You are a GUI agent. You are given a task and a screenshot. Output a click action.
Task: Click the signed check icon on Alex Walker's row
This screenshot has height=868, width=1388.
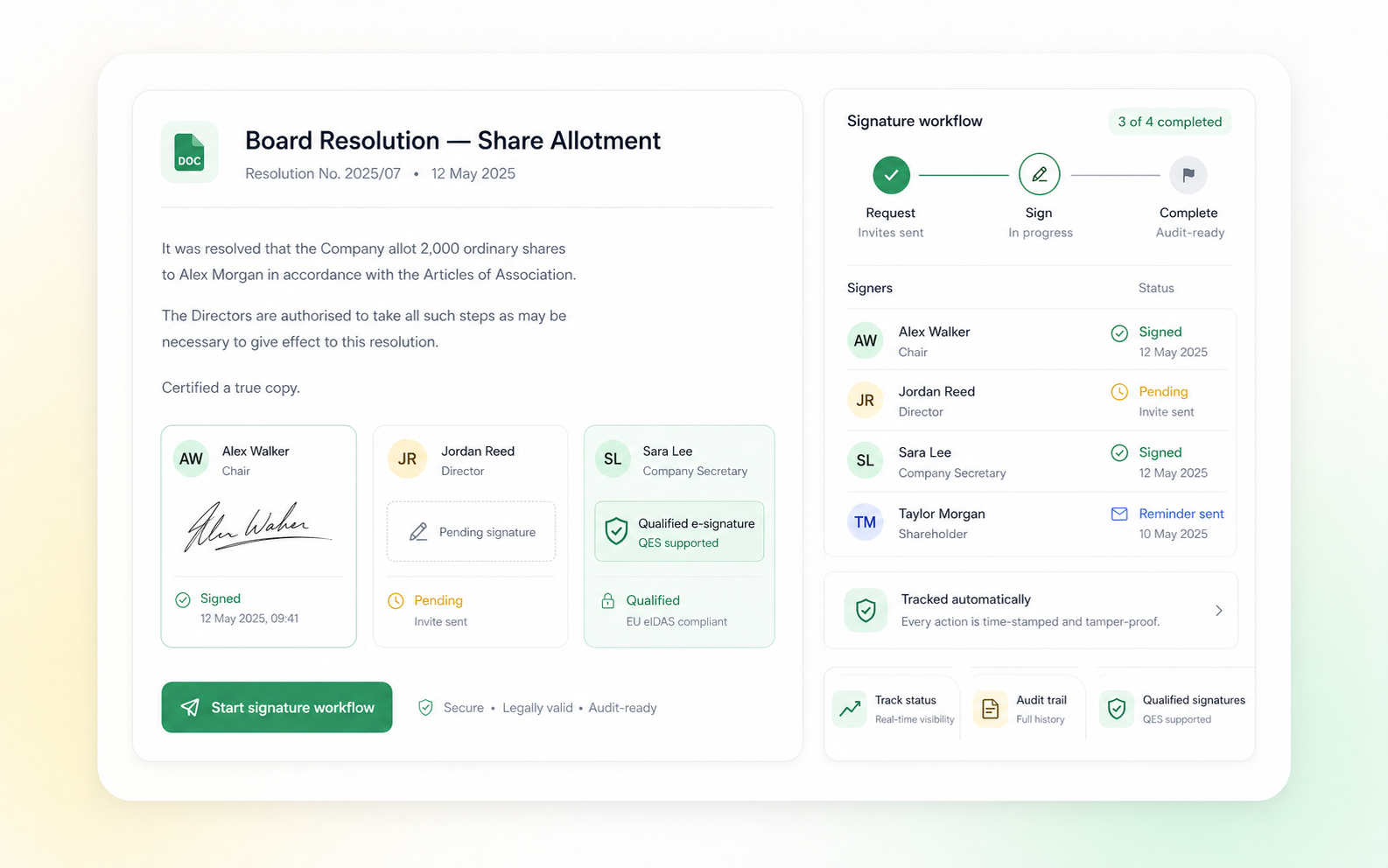(x=1119, y=333)
